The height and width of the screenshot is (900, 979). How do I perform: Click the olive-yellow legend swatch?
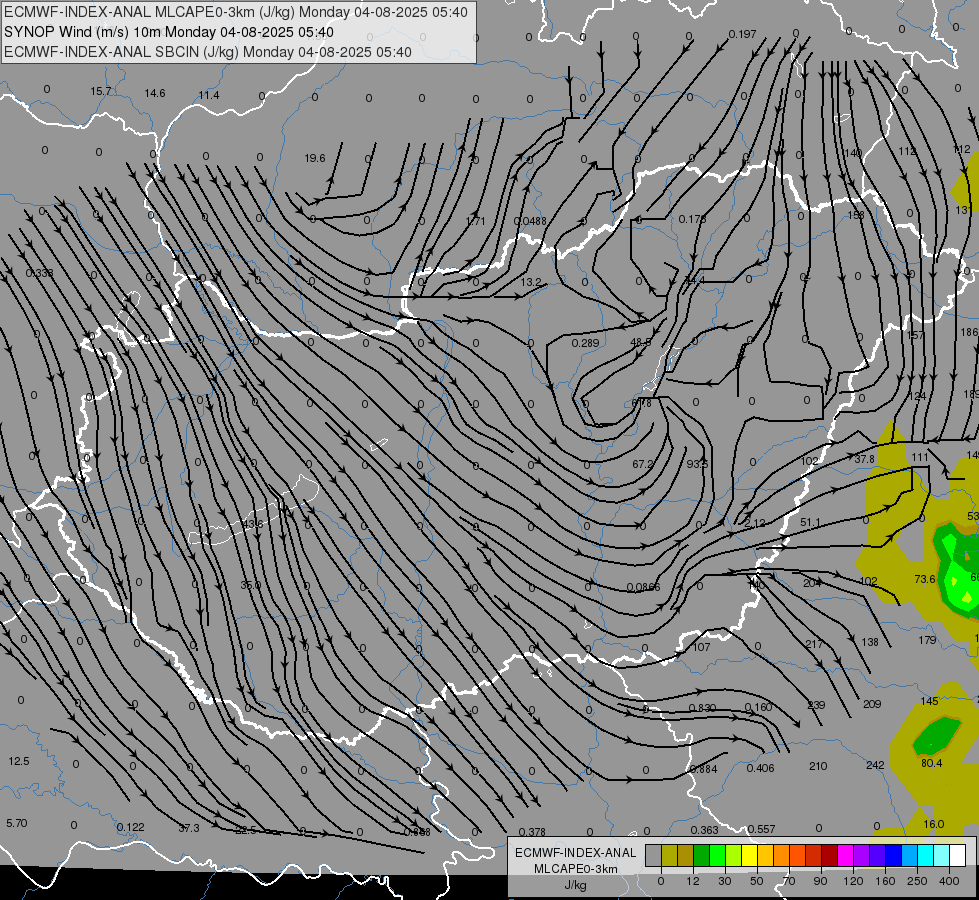tap(669, 855)
